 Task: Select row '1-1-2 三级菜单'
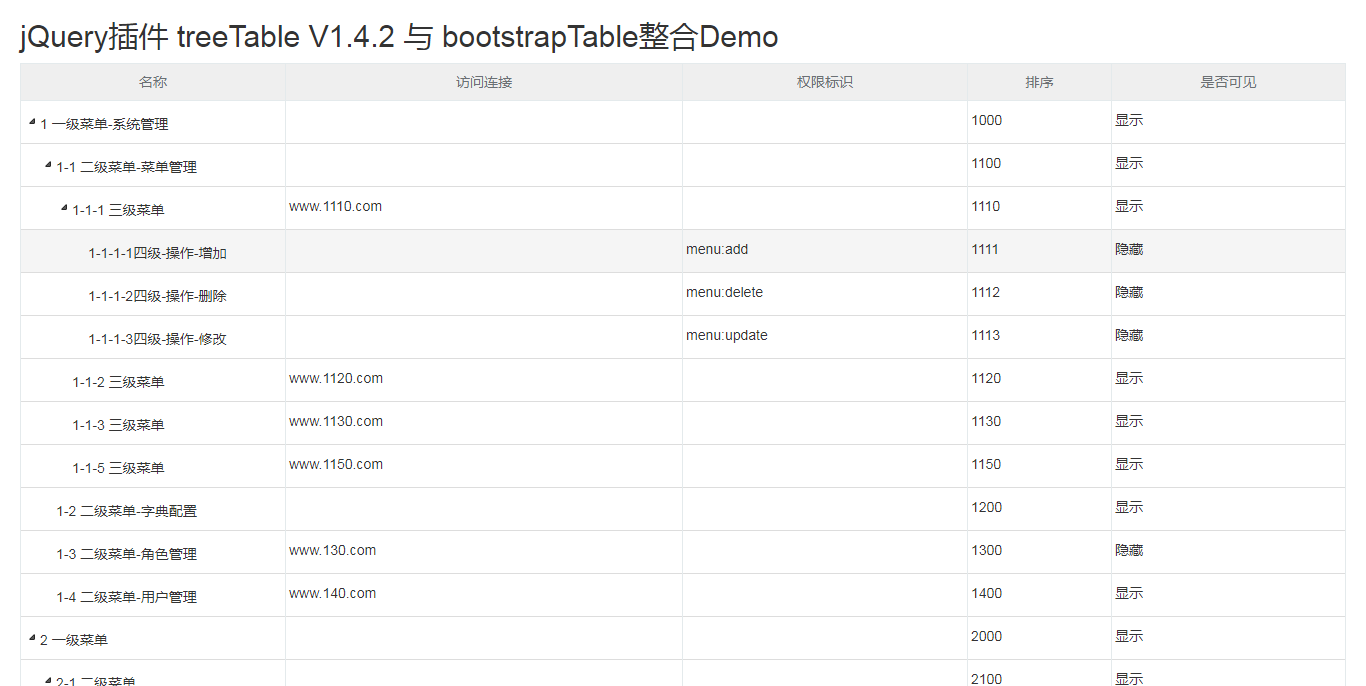pyautogui.click(x=683, y=380)
